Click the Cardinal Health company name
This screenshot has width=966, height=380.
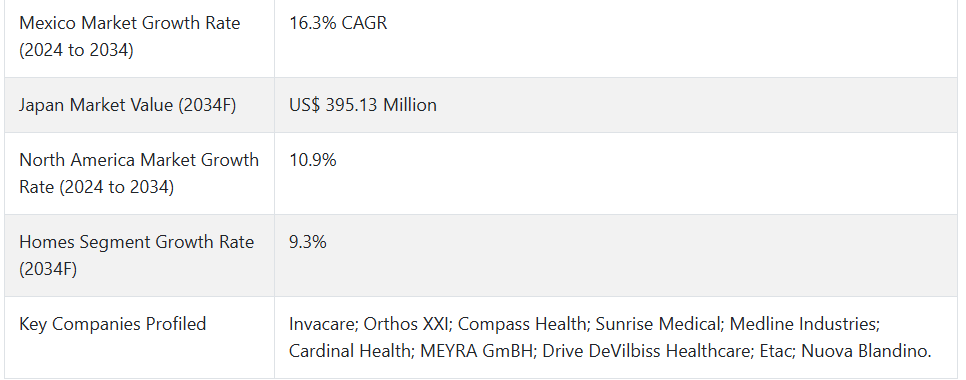(x=349, y=351)
